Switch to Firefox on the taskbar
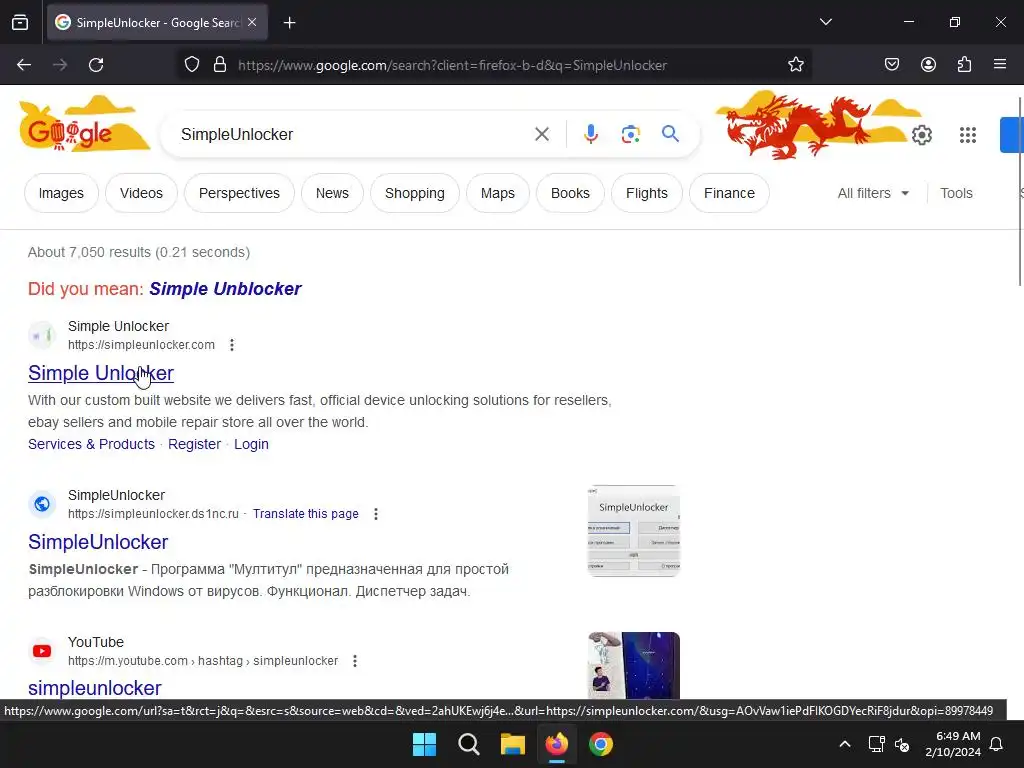Screen dimensions: 1024x768 [x=556, y=744]
